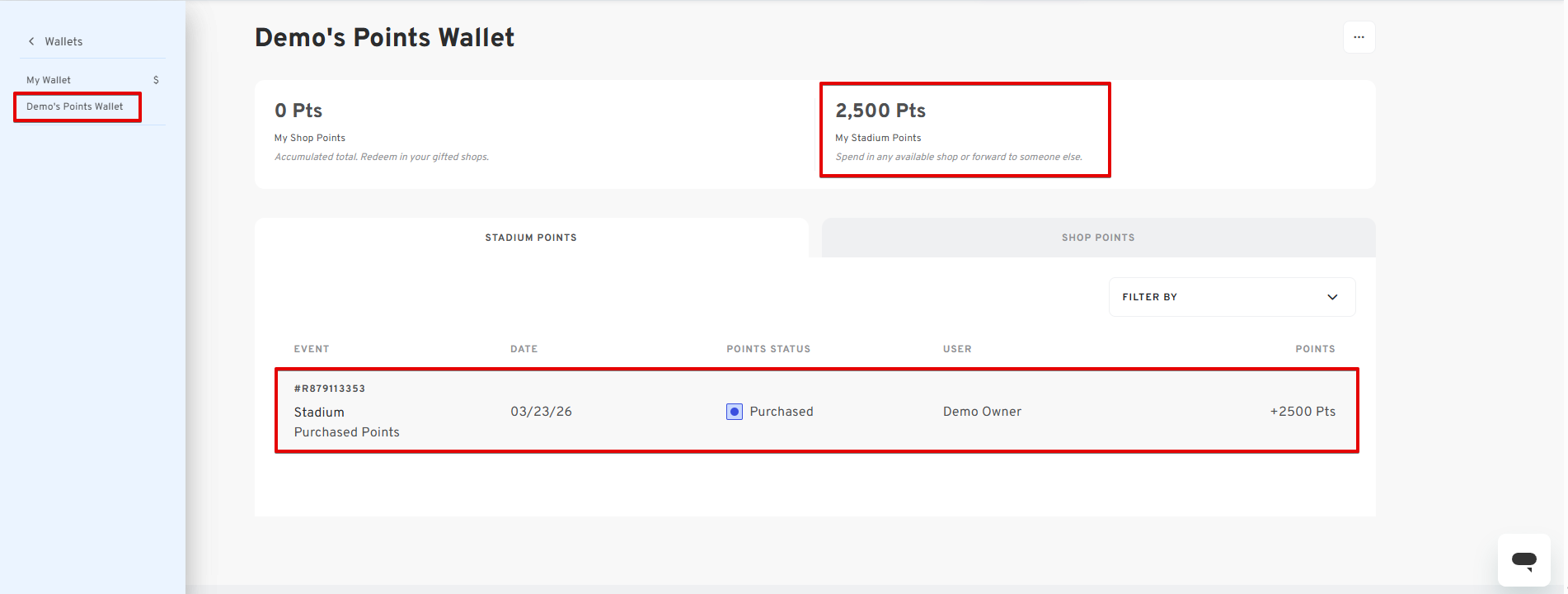Screen dimensions: 1568x594
Task: Switch to the Stadium Points tab
Action: click(x=531, y=238)
